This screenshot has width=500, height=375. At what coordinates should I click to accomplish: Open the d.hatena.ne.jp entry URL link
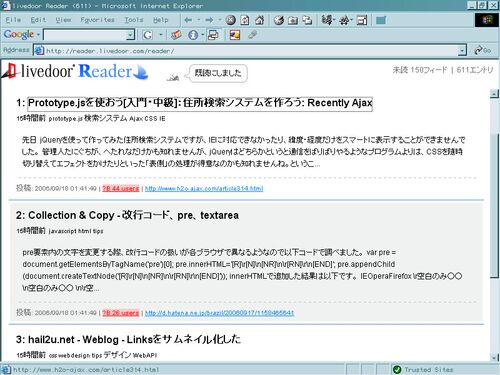[220, 313]
